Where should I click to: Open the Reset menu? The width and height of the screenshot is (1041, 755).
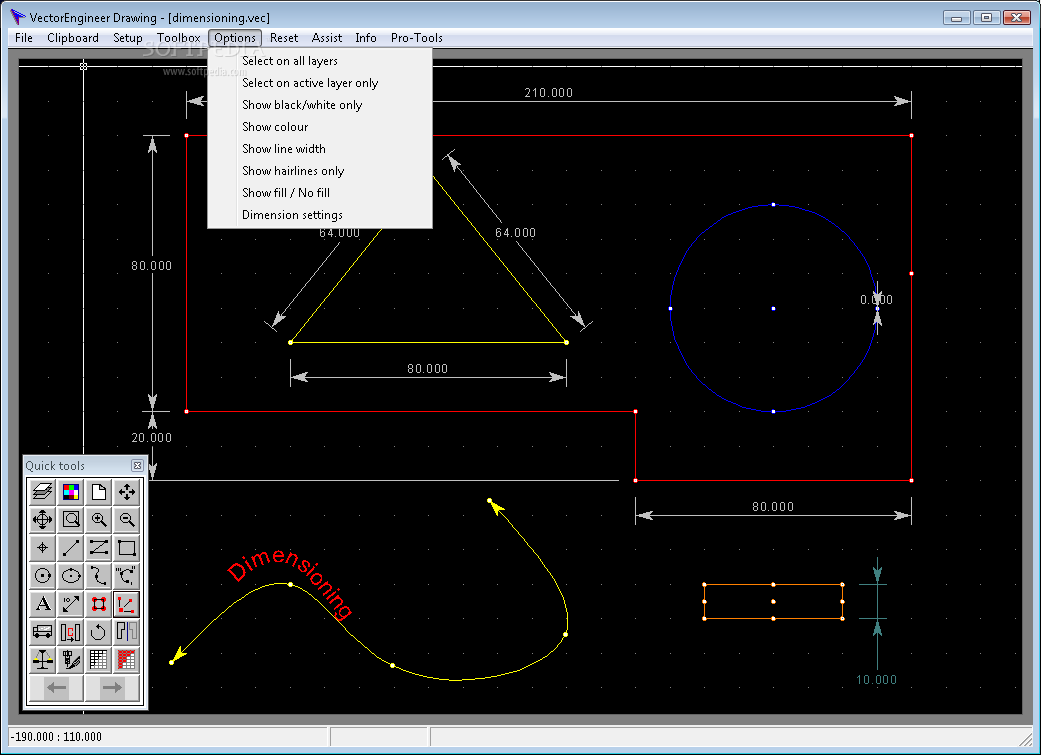coord(284,38)
